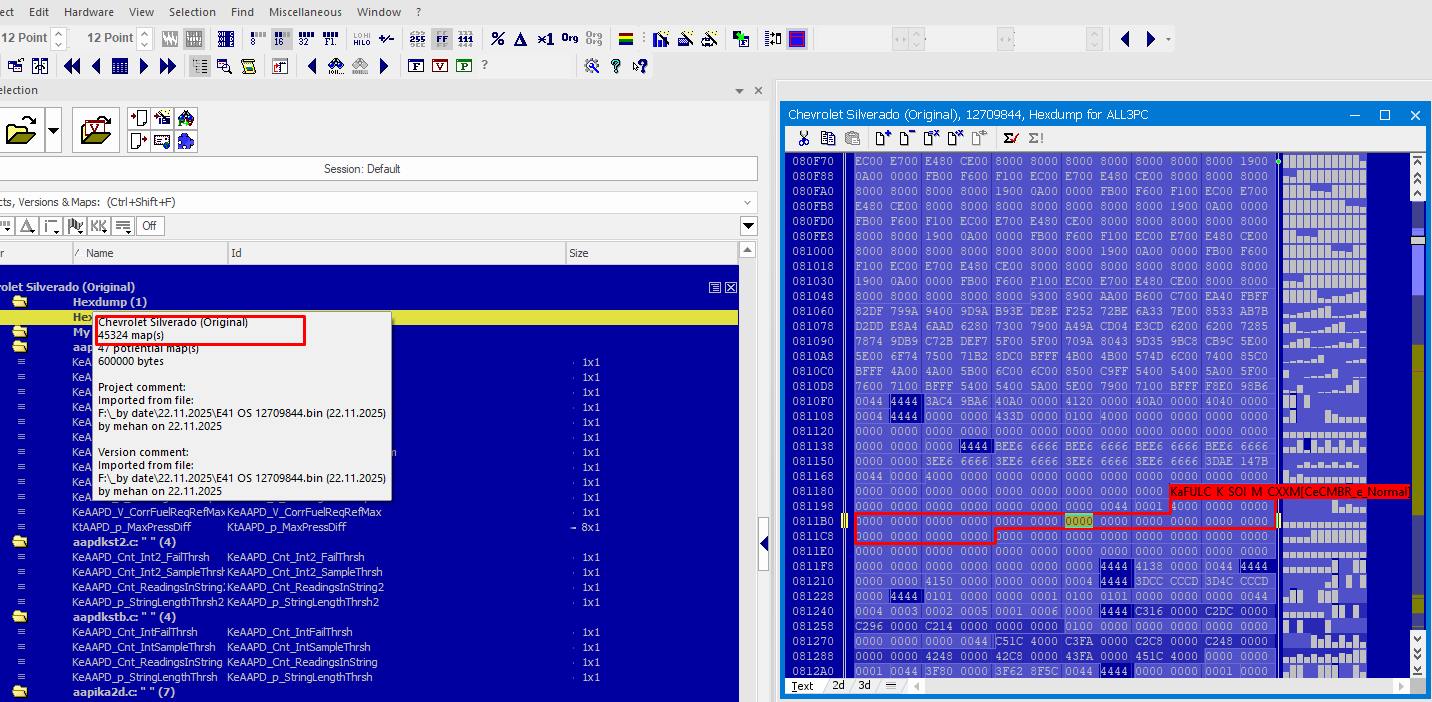Expand the open project folder dropdown arrow
This screenshot has width=1432, height=702.
click(x=53, y=131)
